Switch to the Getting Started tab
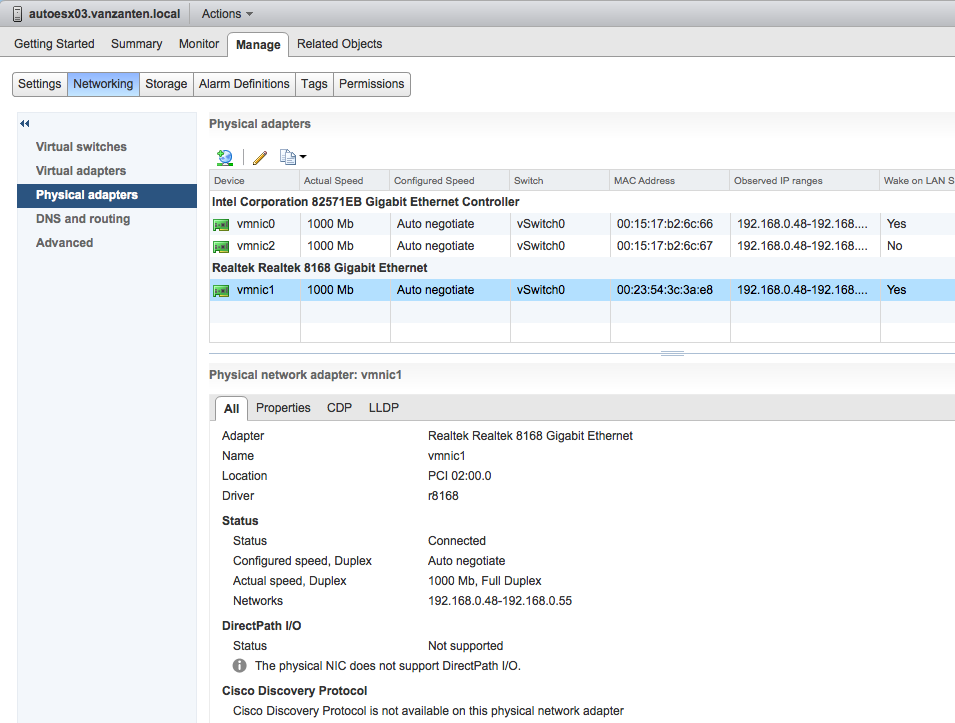 click(x=54, y=44)
